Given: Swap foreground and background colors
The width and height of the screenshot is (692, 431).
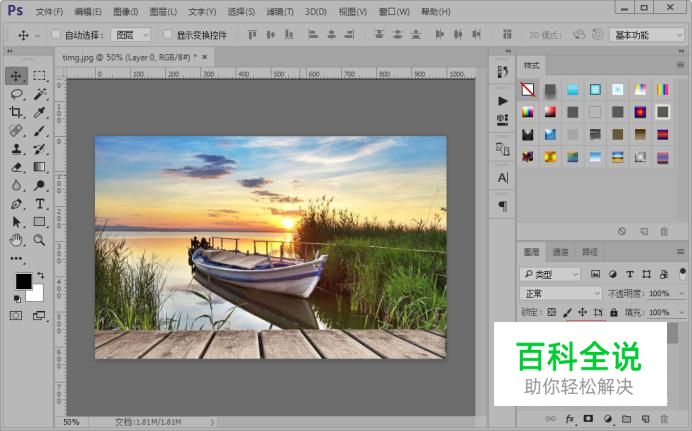Looking at the screenshot, I should 41,275.
